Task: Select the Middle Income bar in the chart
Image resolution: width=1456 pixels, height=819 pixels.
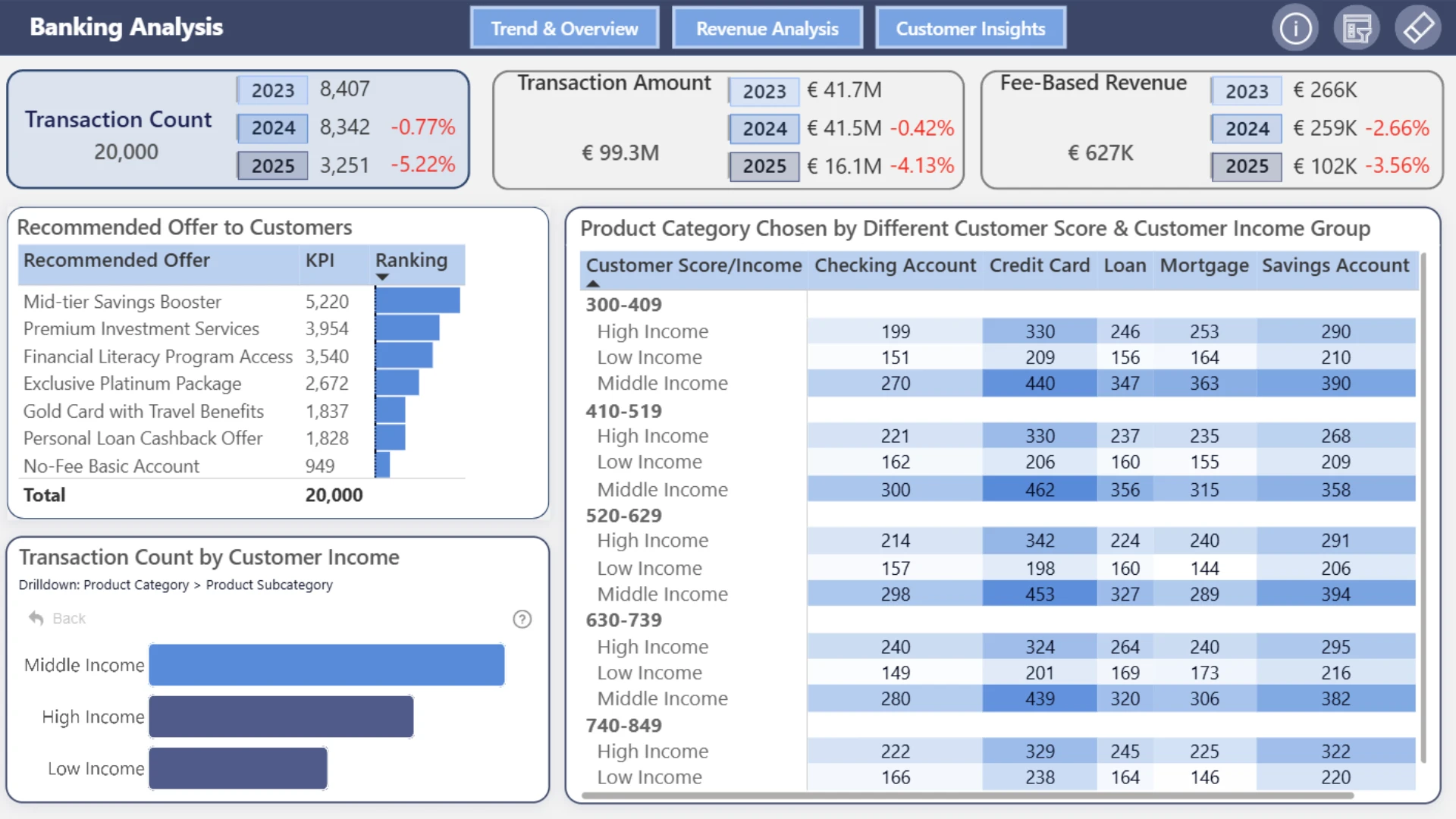Action: point(327,665)
